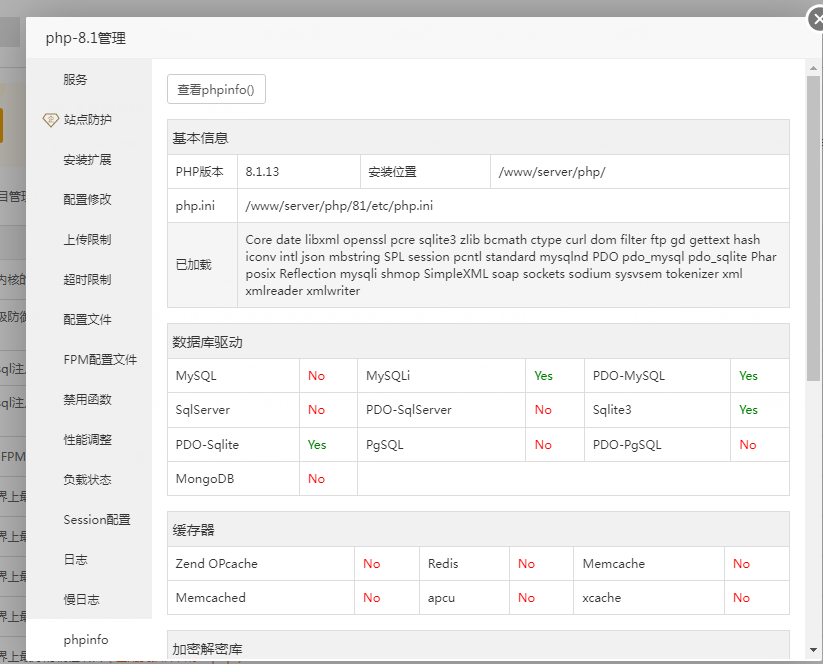Open FPM配置文件 tab
The height and width of the screenshot is (664, 823).
pyautogui.click(x=100, y=360)
